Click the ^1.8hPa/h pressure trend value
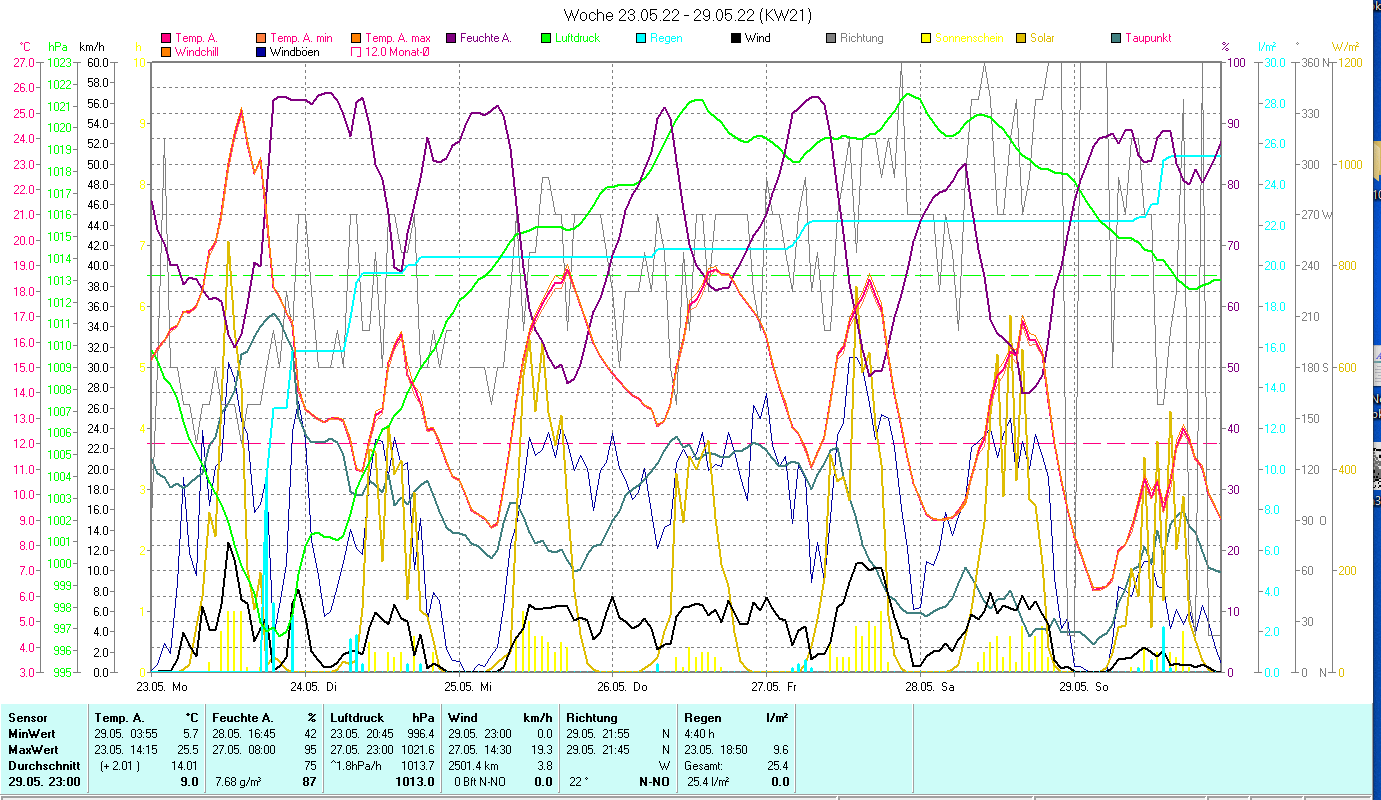 tap(357, 766)
